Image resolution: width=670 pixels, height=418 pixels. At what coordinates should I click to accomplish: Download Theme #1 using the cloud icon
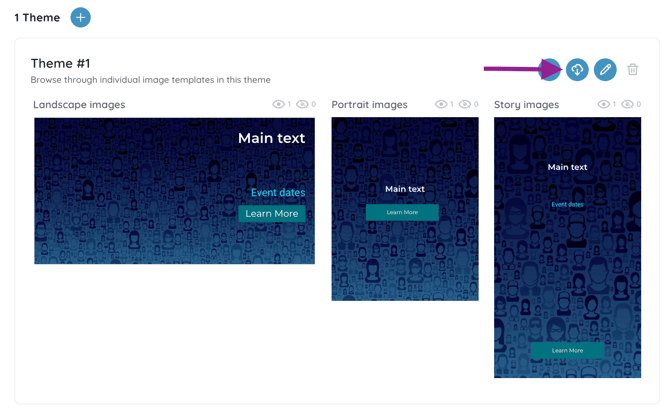pos(577,69)
